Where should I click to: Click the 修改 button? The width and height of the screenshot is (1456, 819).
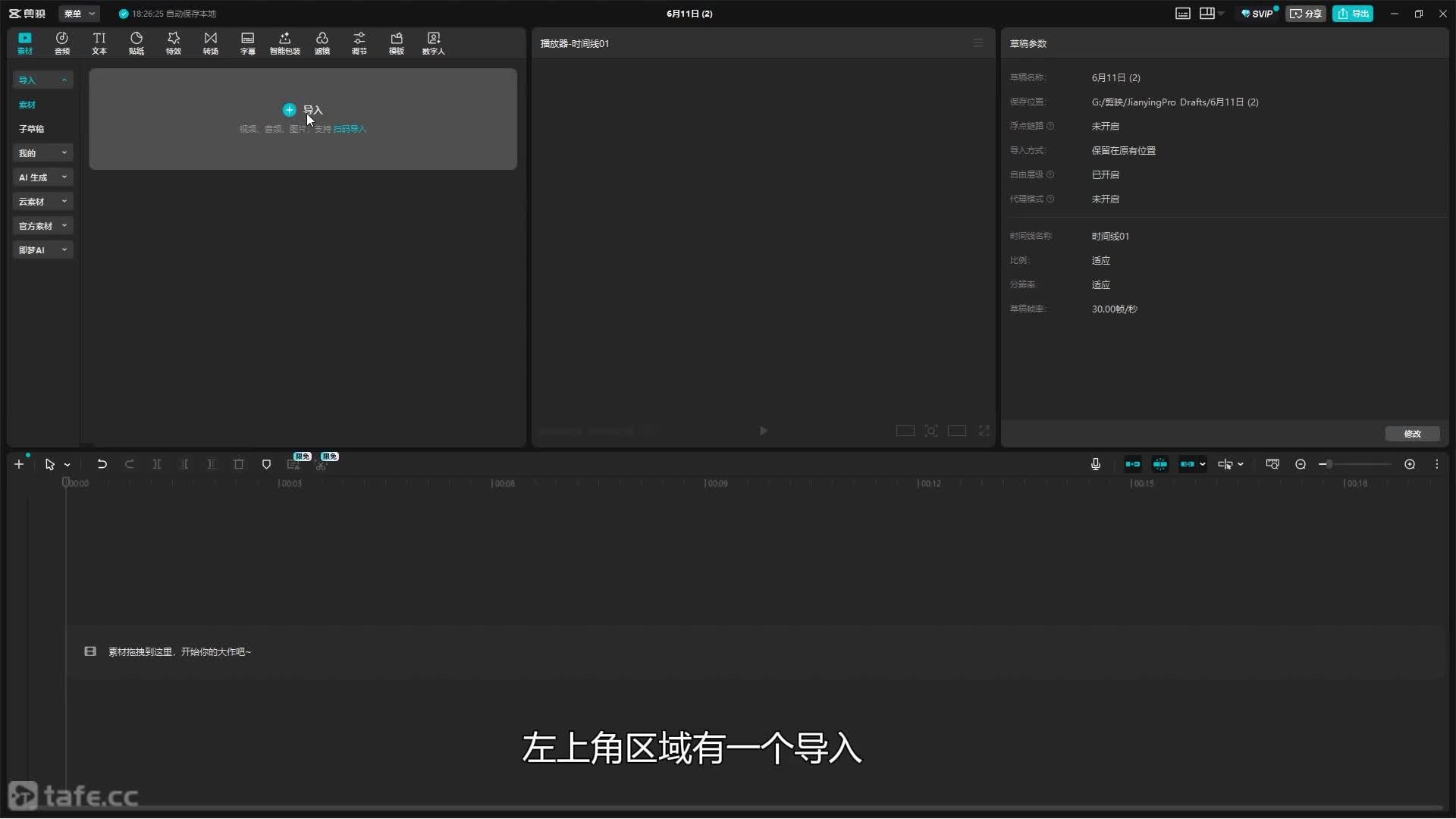coord(1412,434)
